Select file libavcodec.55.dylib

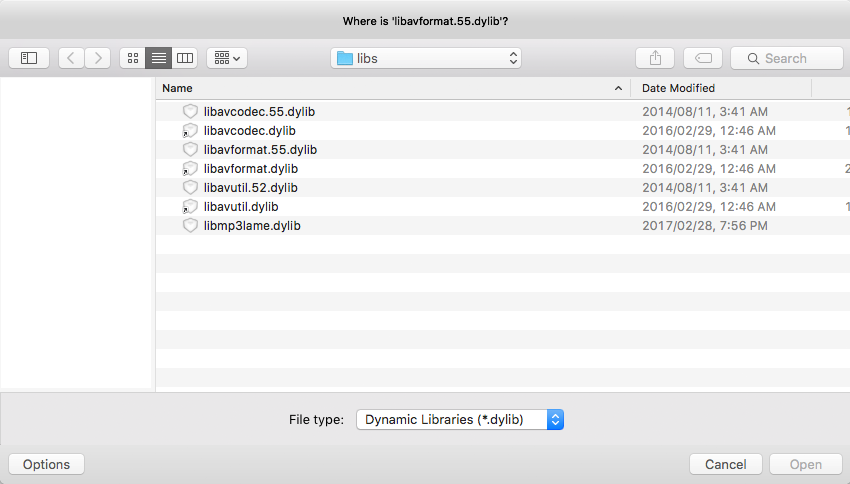503,112
